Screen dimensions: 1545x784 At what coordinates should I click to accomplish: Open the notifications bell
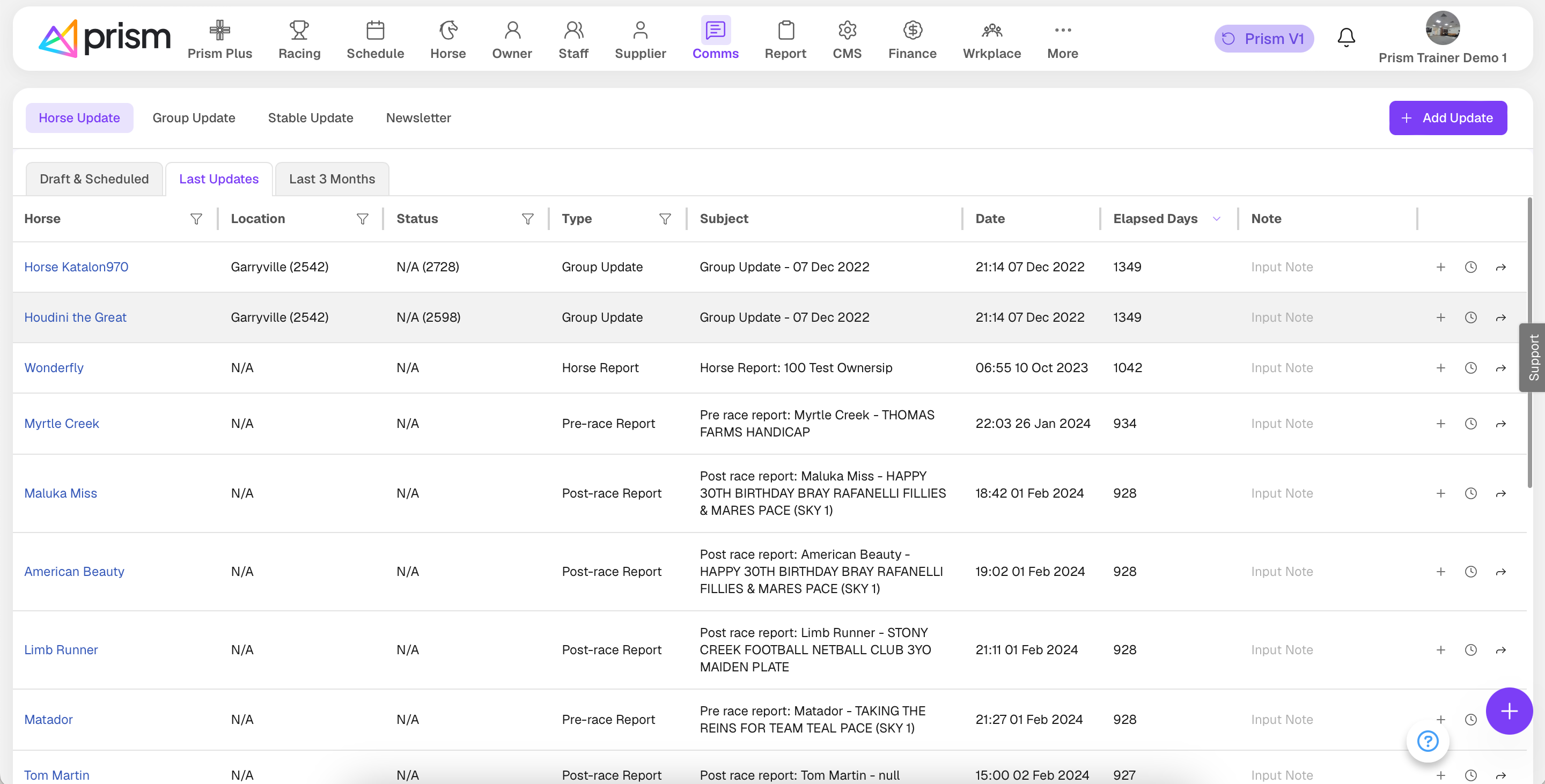point(1346,38)
